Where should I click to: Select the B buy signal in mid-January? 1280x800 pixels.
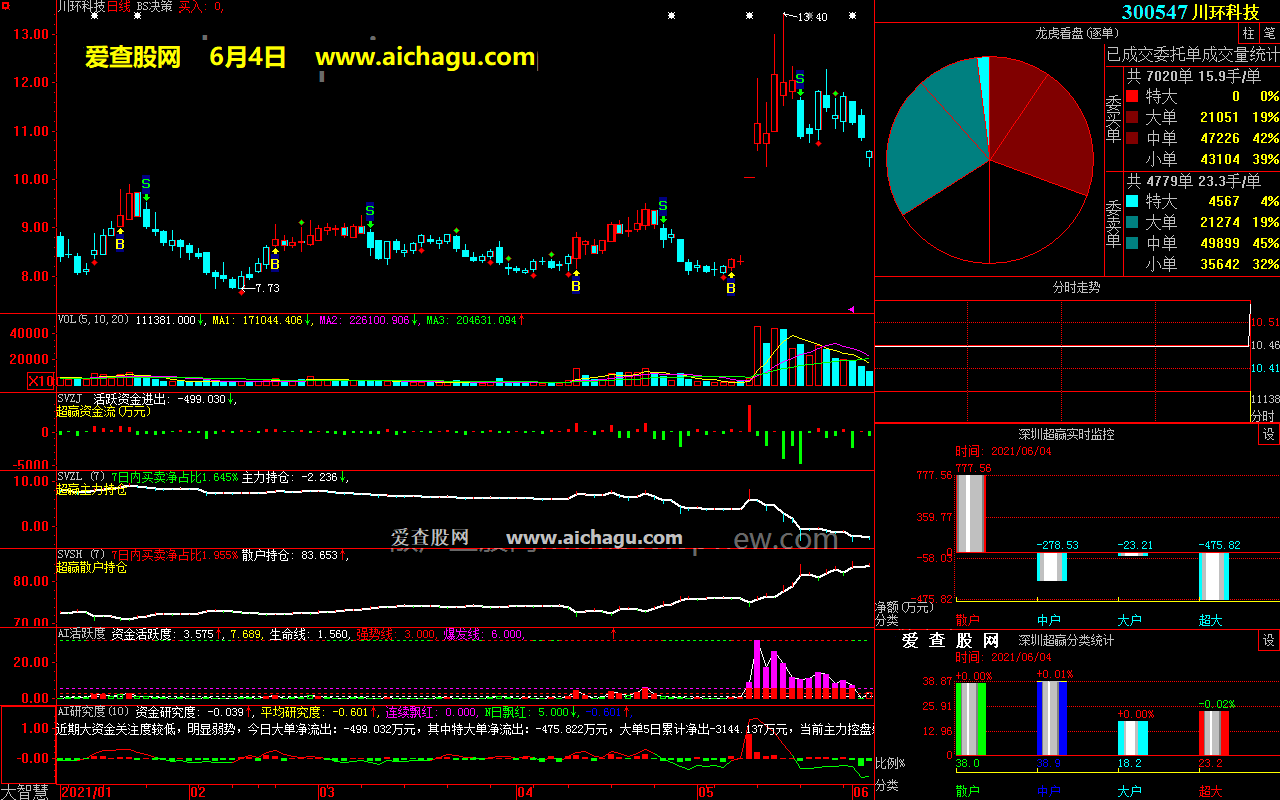click(120, 243)
